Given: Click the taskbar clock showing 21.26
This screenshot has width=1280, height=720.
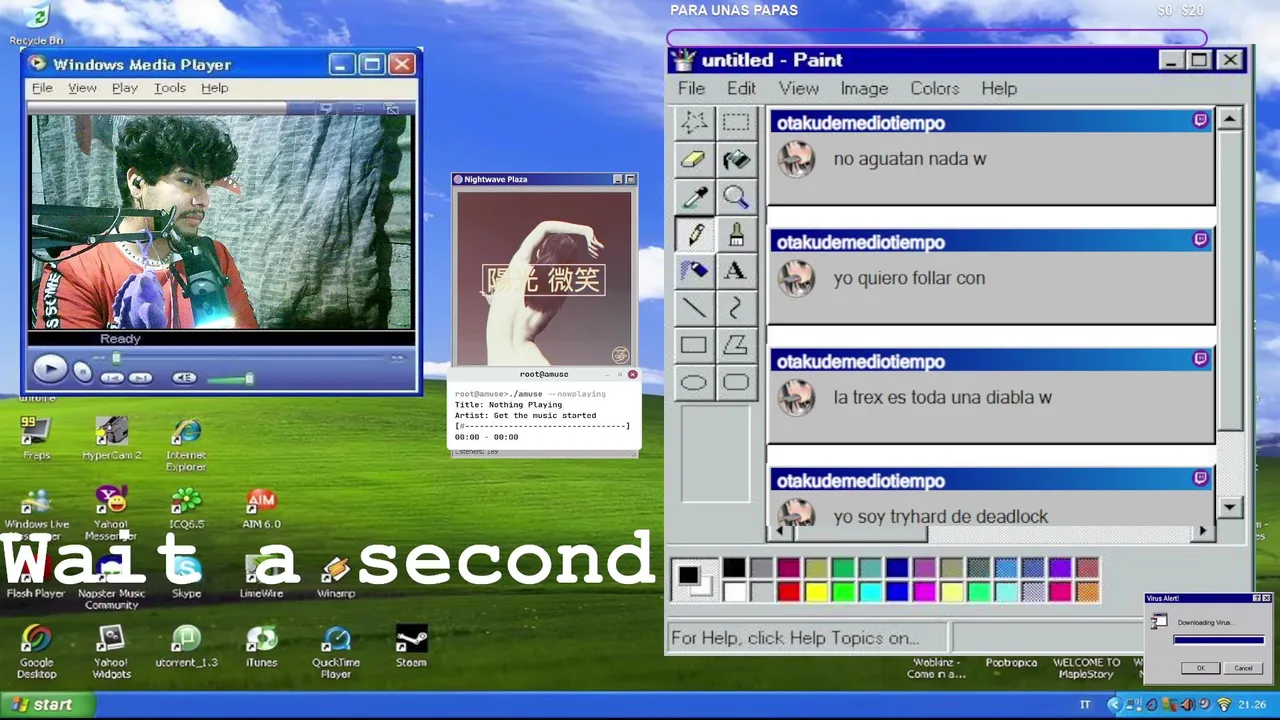Looking at the screenshot, I should 1251,705.
